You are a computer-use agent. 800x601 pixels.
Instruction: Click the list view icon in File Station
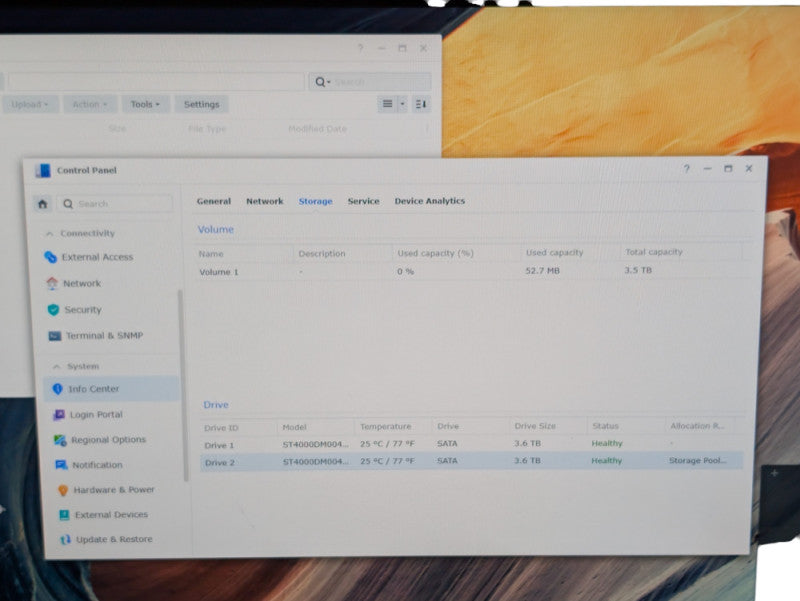tap(388, 104)
